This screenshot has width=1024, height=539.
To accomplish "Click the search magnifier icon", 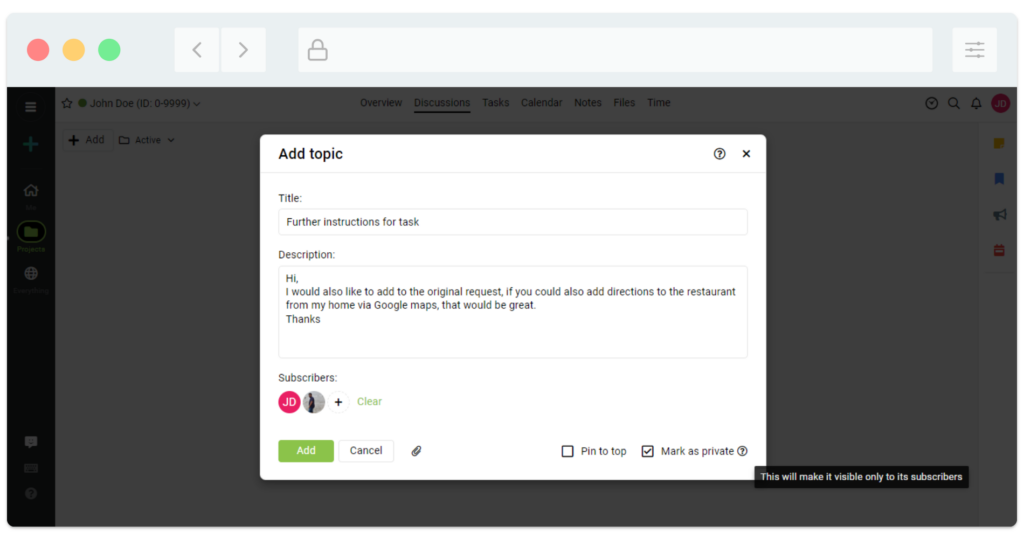I will pyautogui.click(x=954, y=103).
